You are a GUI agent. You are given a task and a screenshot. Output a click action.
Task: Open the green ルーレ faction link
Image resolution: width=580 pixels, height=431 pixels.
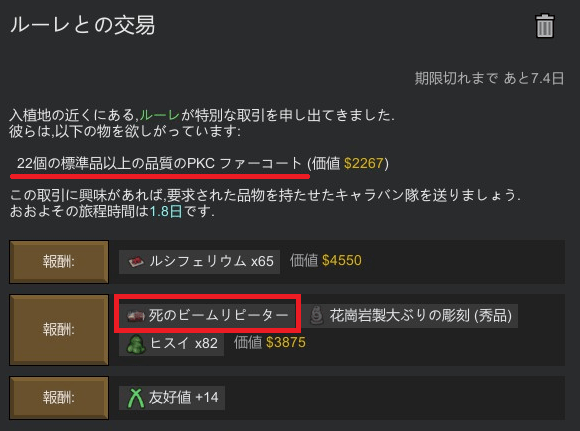tap(160, 115)
